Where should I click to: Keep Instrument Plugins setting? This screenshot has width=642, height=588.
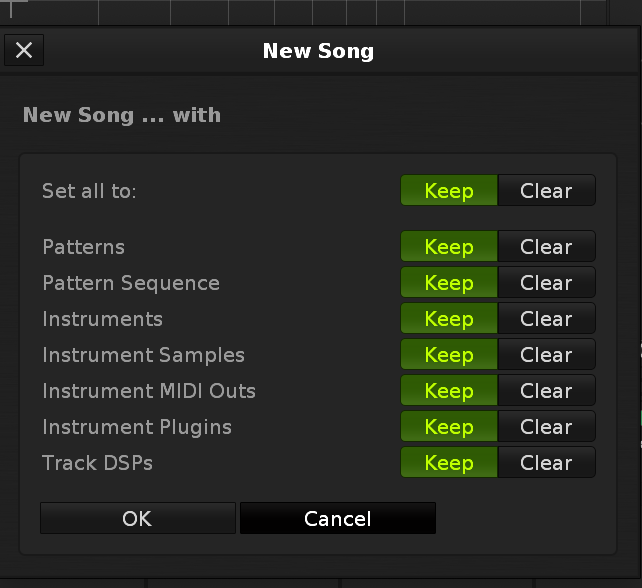pyautogui.click(x=449, y=427)
